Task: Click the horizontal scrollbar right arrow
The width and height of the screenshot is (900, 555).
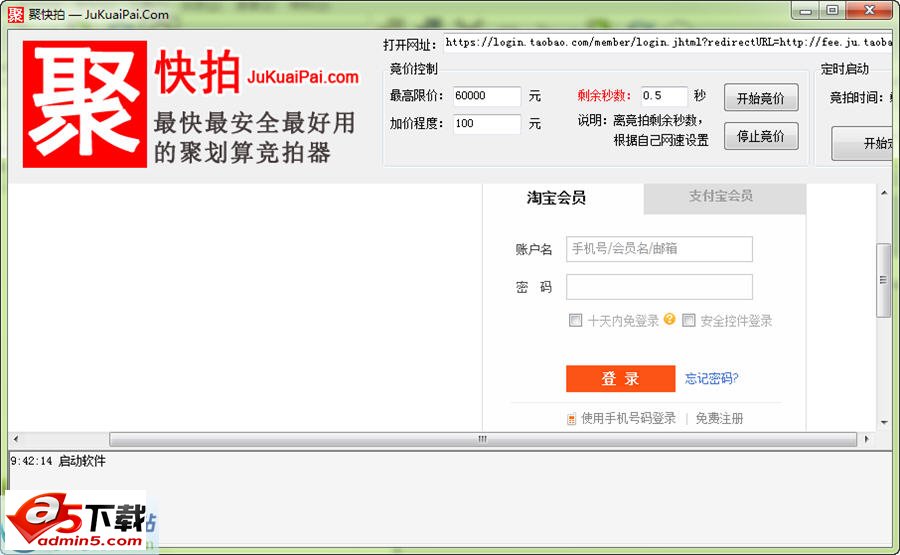Action: 866,439
